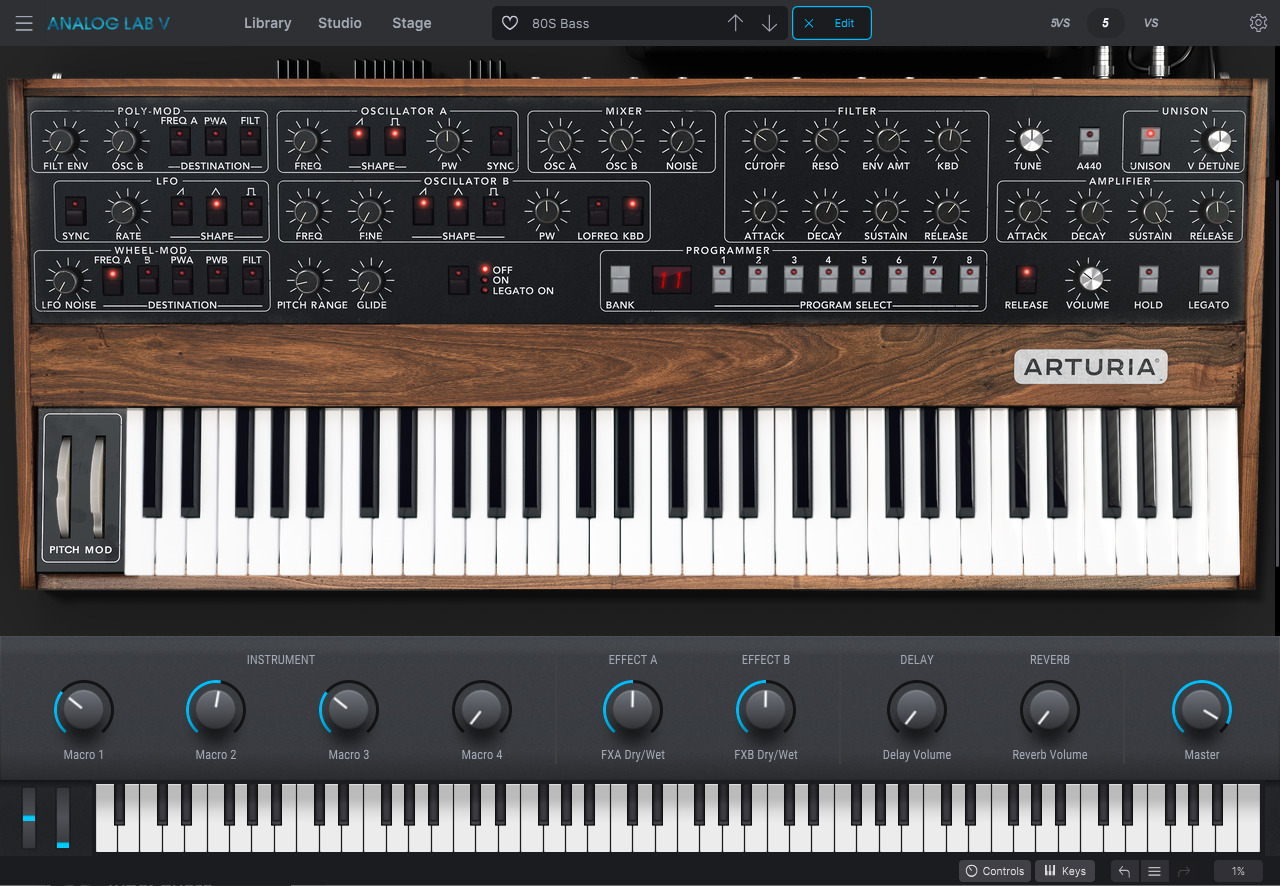1280x886 pixels.
Task: Click the program number LED display
Action: 672,280
